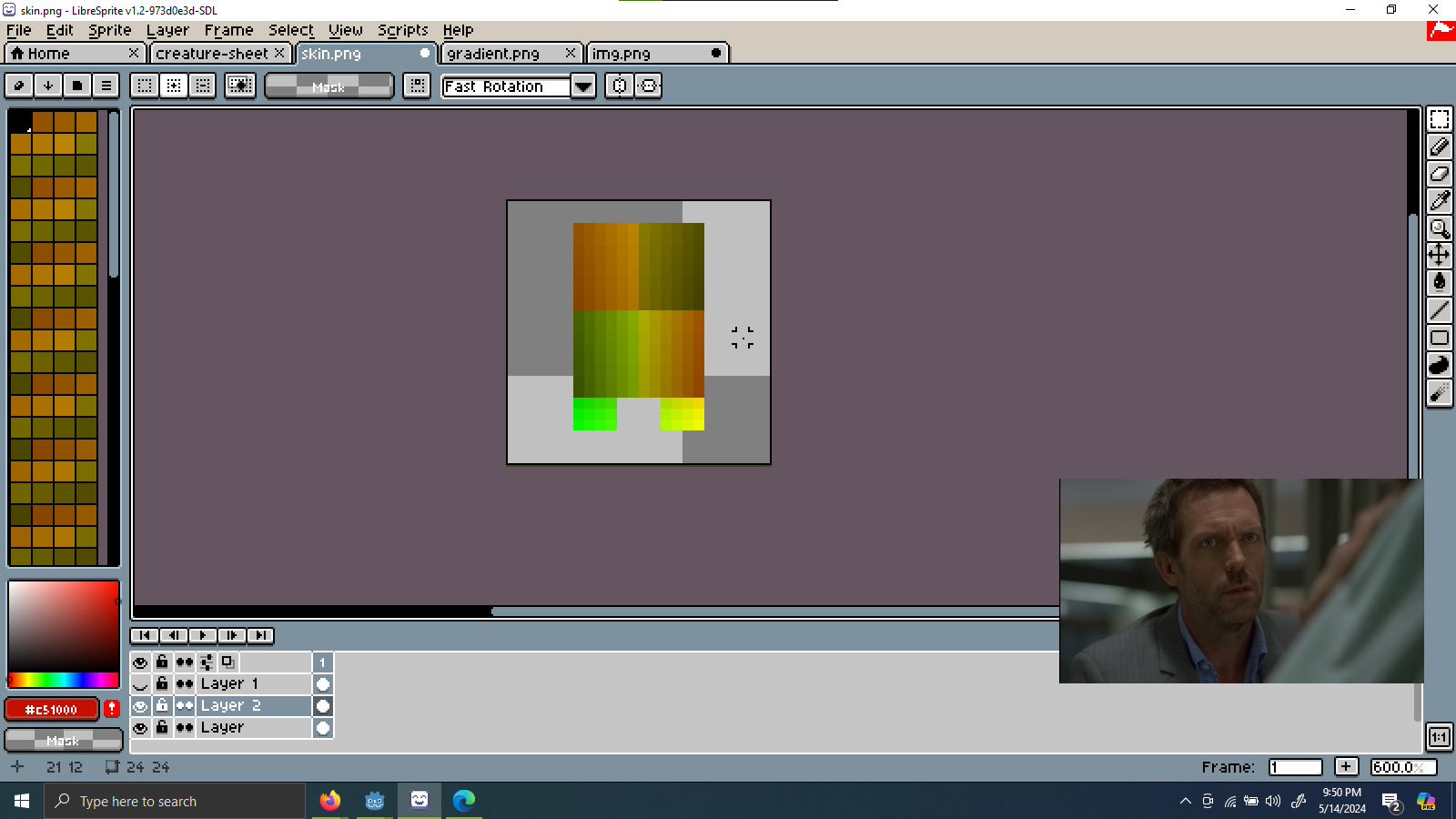This screenshot has height=819, width=1456.
Task: Open the palette options menu button
Action: 106,86
